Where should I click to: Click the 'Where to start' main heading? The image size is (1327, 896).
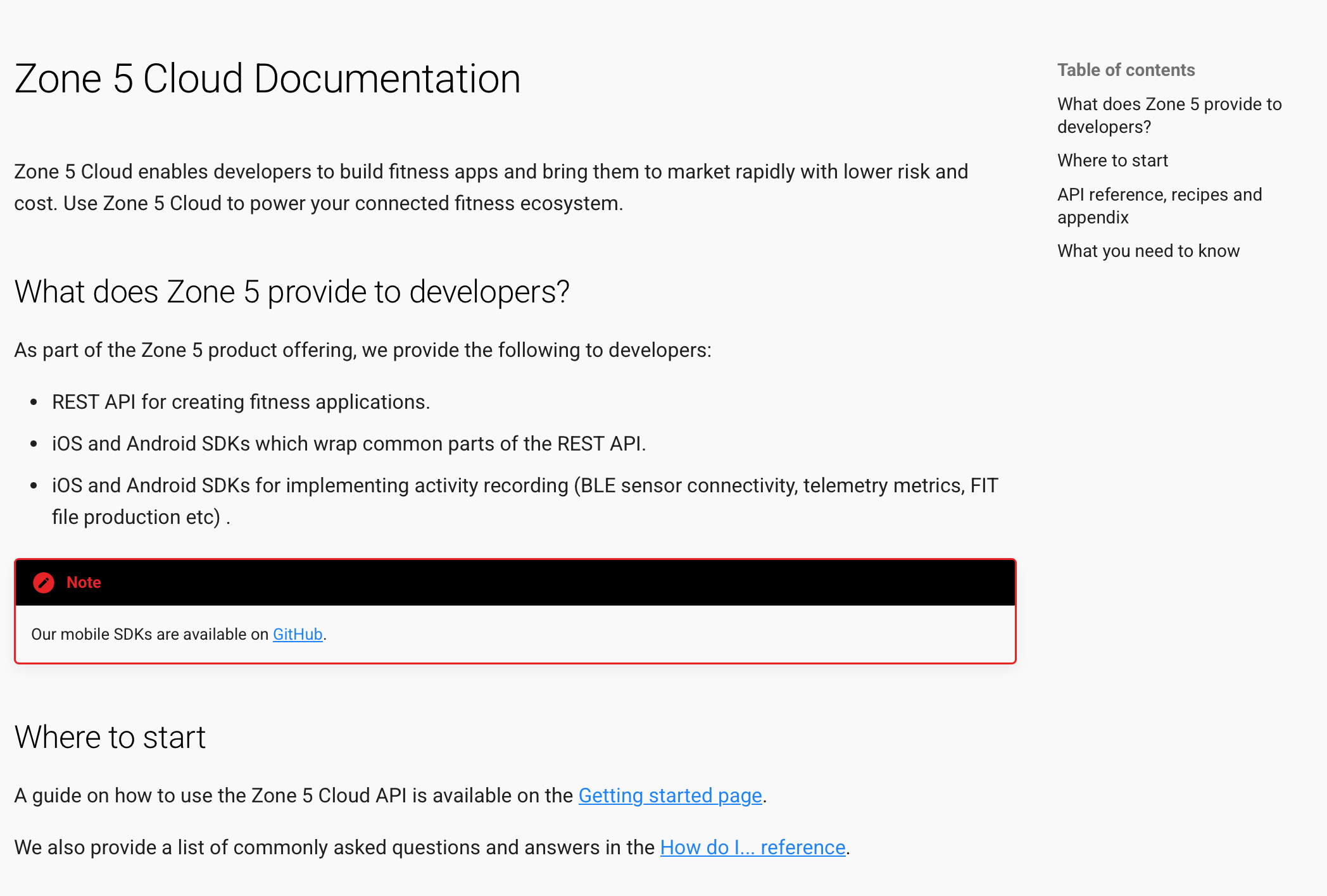pyautogui.click(x=110, y=737)
